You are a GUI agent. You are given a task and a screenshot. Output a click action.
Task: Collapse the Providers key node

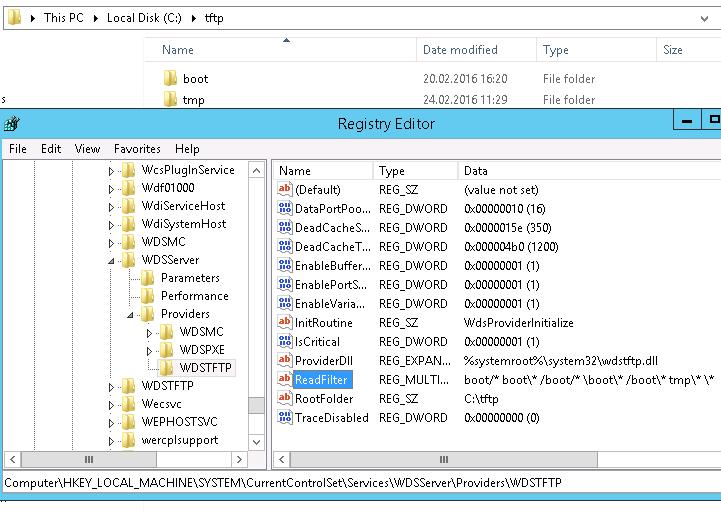point(131,314)
